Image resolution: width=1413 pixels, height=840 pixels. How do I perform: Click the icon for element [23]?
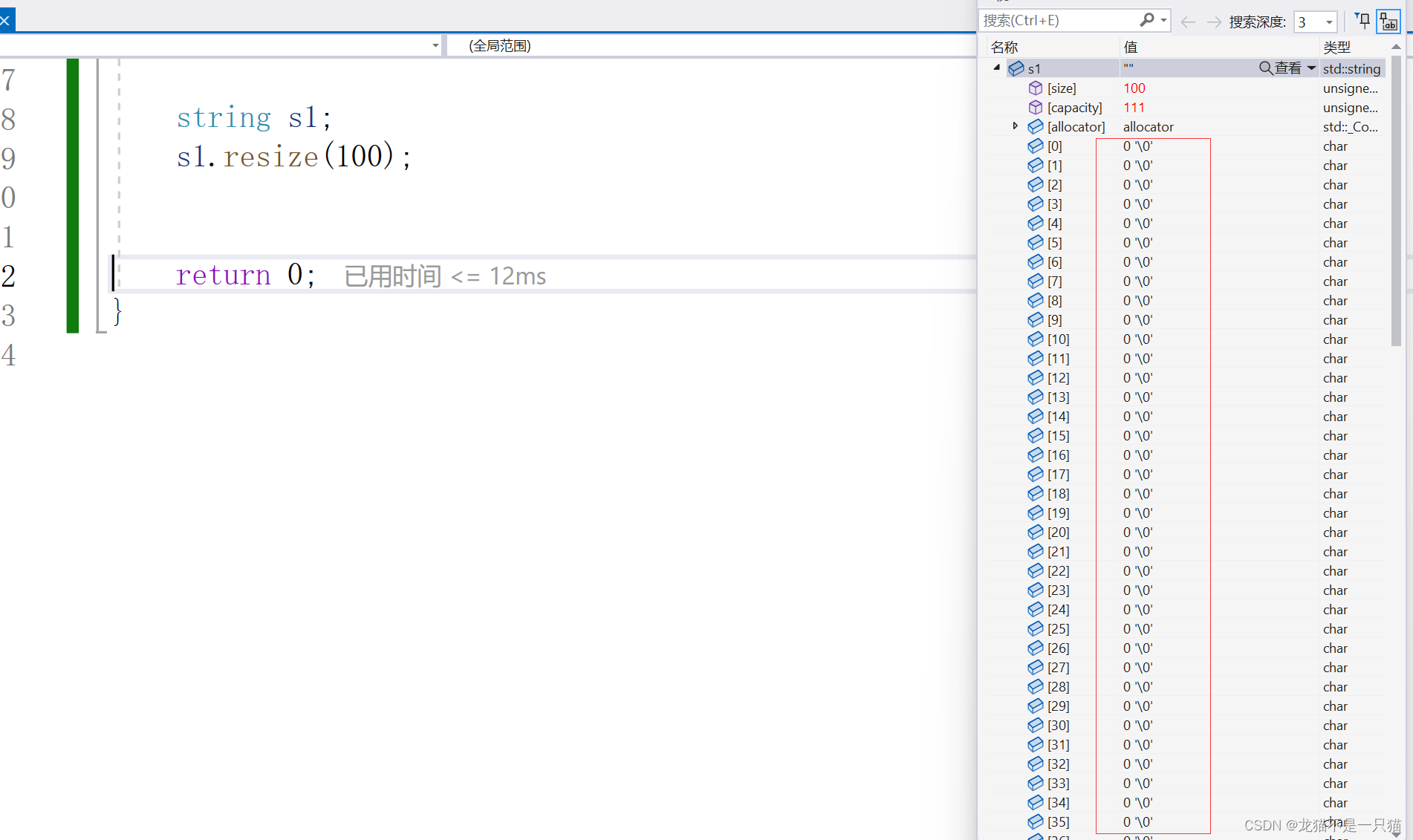tap(1036, 590)
